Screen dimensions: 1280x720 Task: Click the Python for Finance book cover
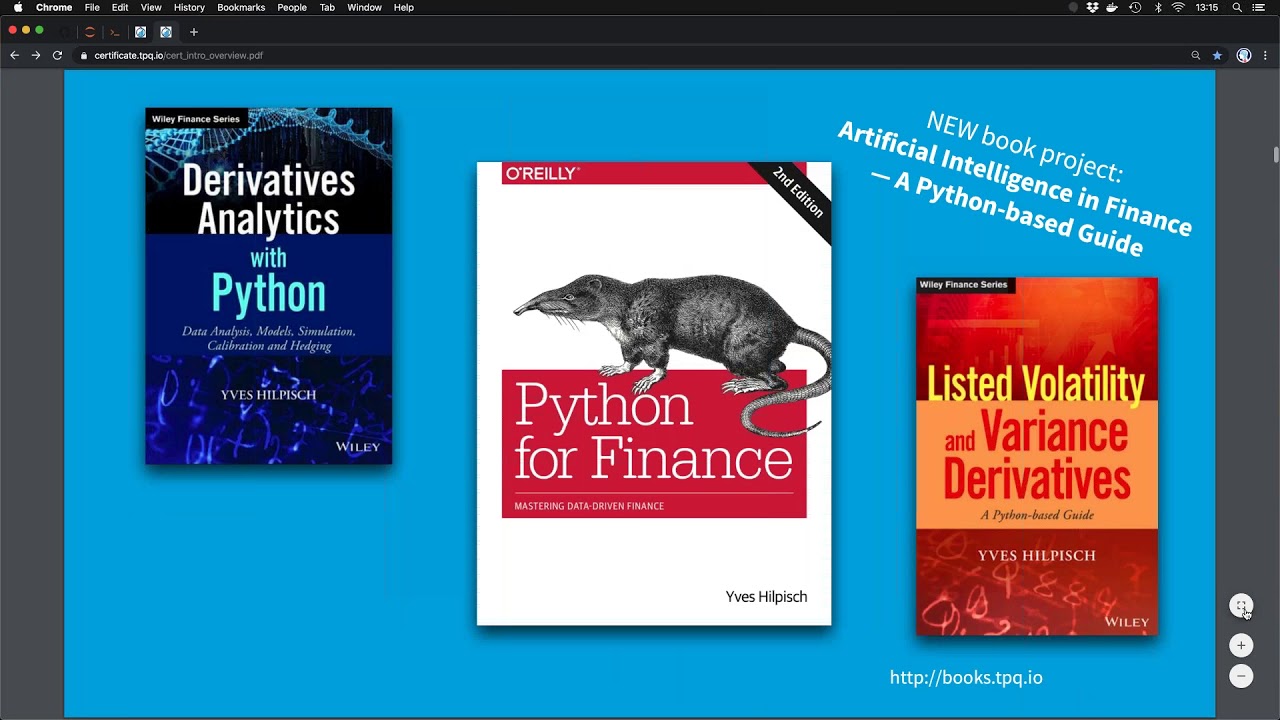pos(654,394)
